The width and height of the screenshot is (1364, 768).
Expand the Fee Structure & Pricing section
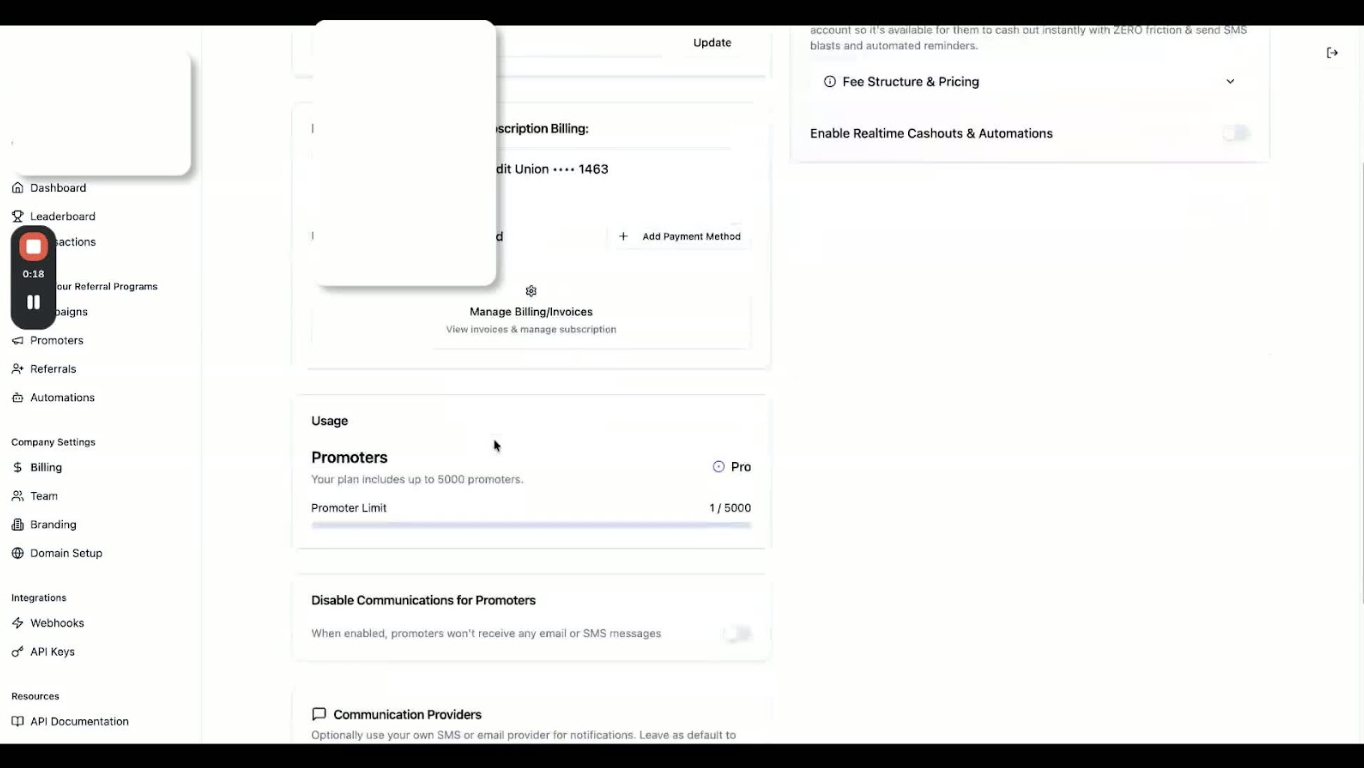[1230, 81]
